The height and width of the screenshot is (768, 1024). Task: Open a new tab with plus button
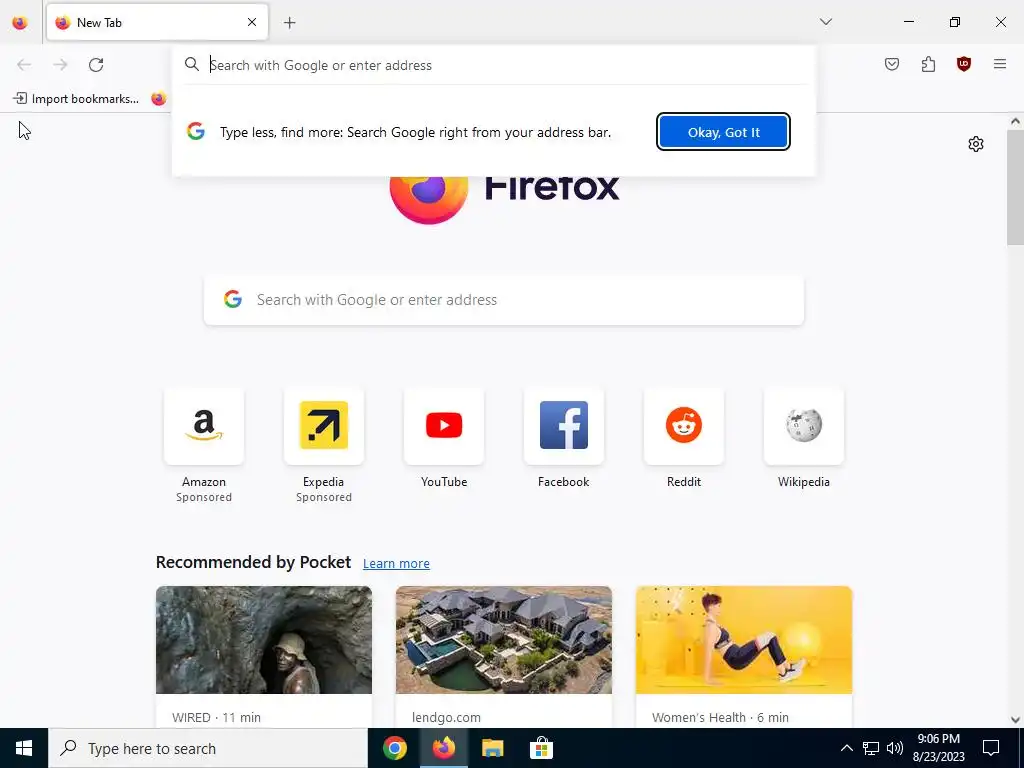(x=290, y=23)
